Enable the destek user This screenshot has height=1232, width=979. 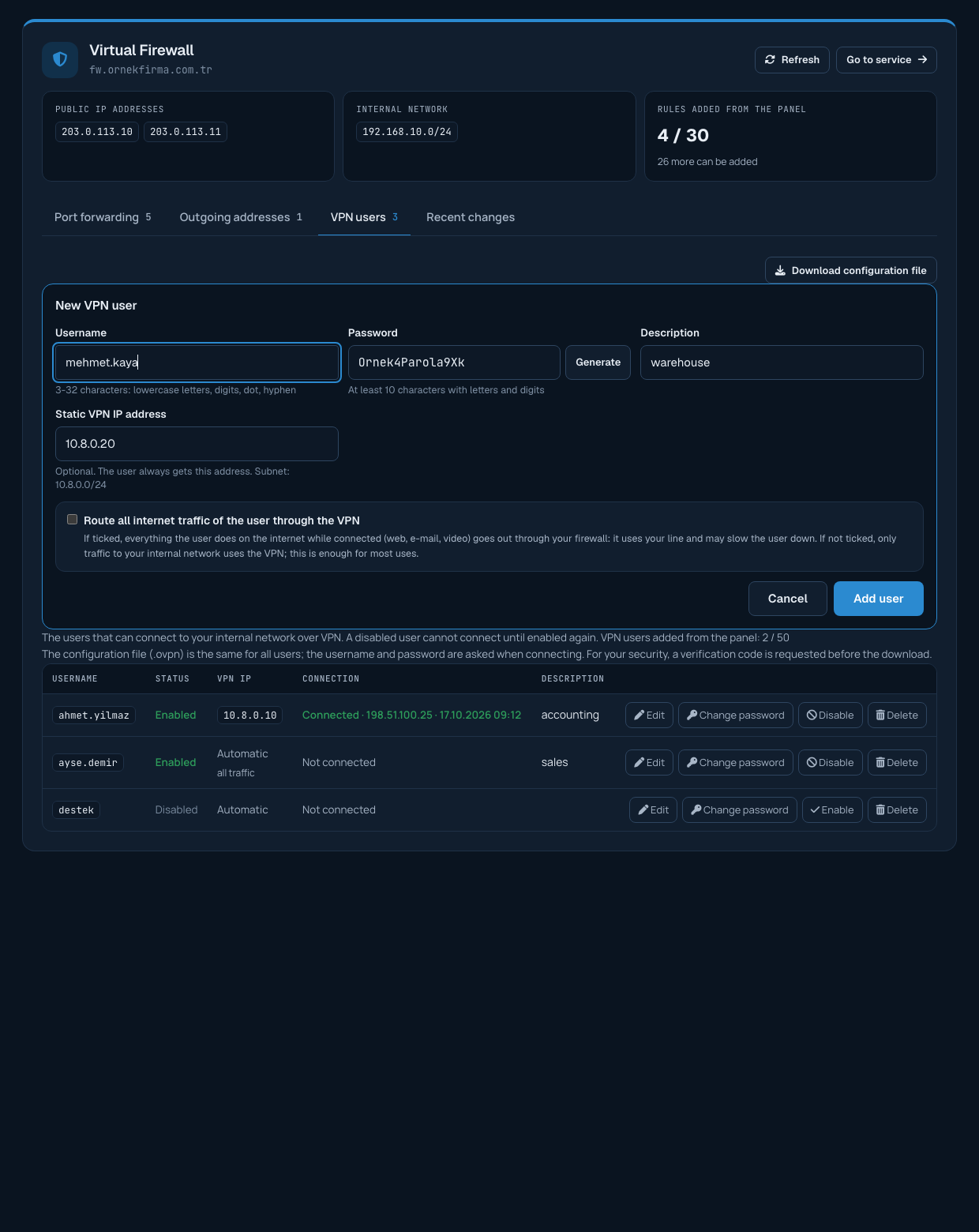[832, 810]
